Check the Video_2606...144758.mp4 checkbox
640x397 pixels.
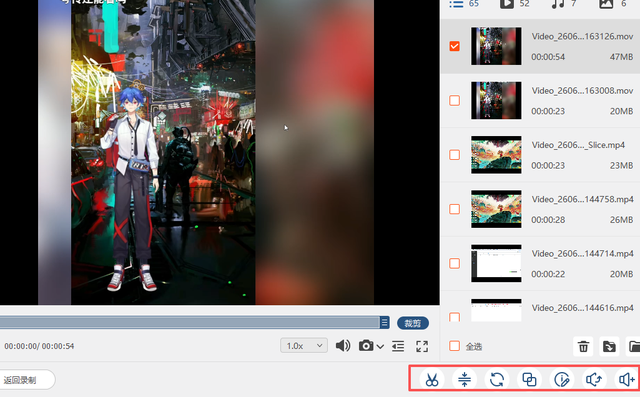(454, 209)
